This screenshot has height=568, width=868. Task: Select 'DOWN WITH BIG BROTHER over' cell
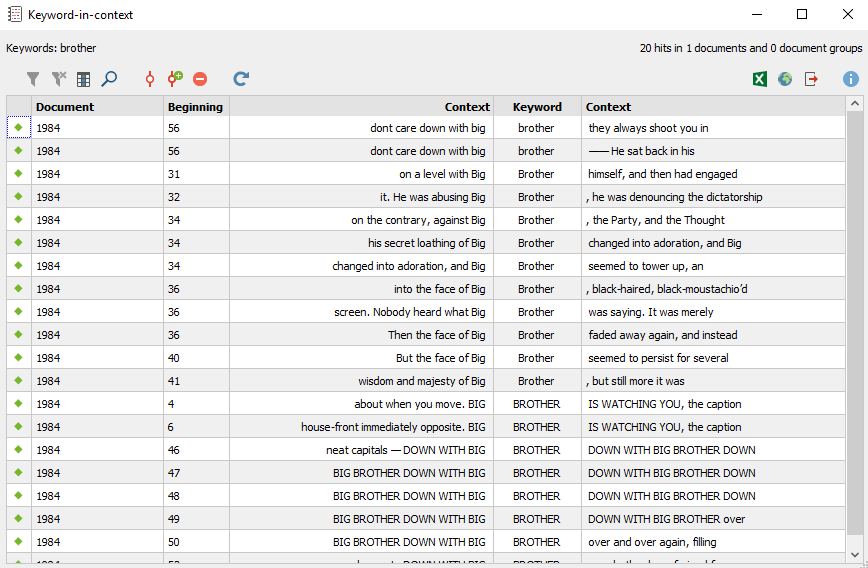click(x=713, y=519)
